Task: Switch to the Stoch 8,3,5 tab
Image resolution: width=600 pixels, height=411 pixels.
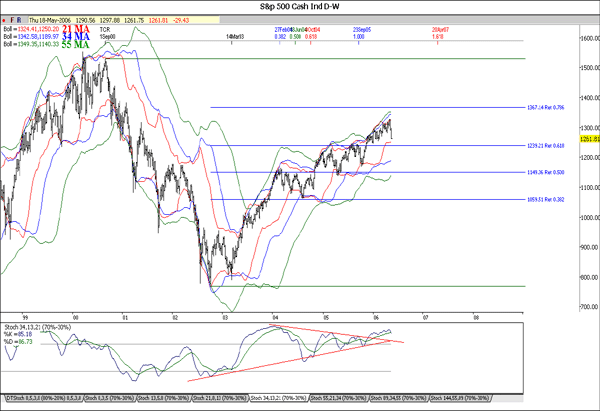Action: 110,398
